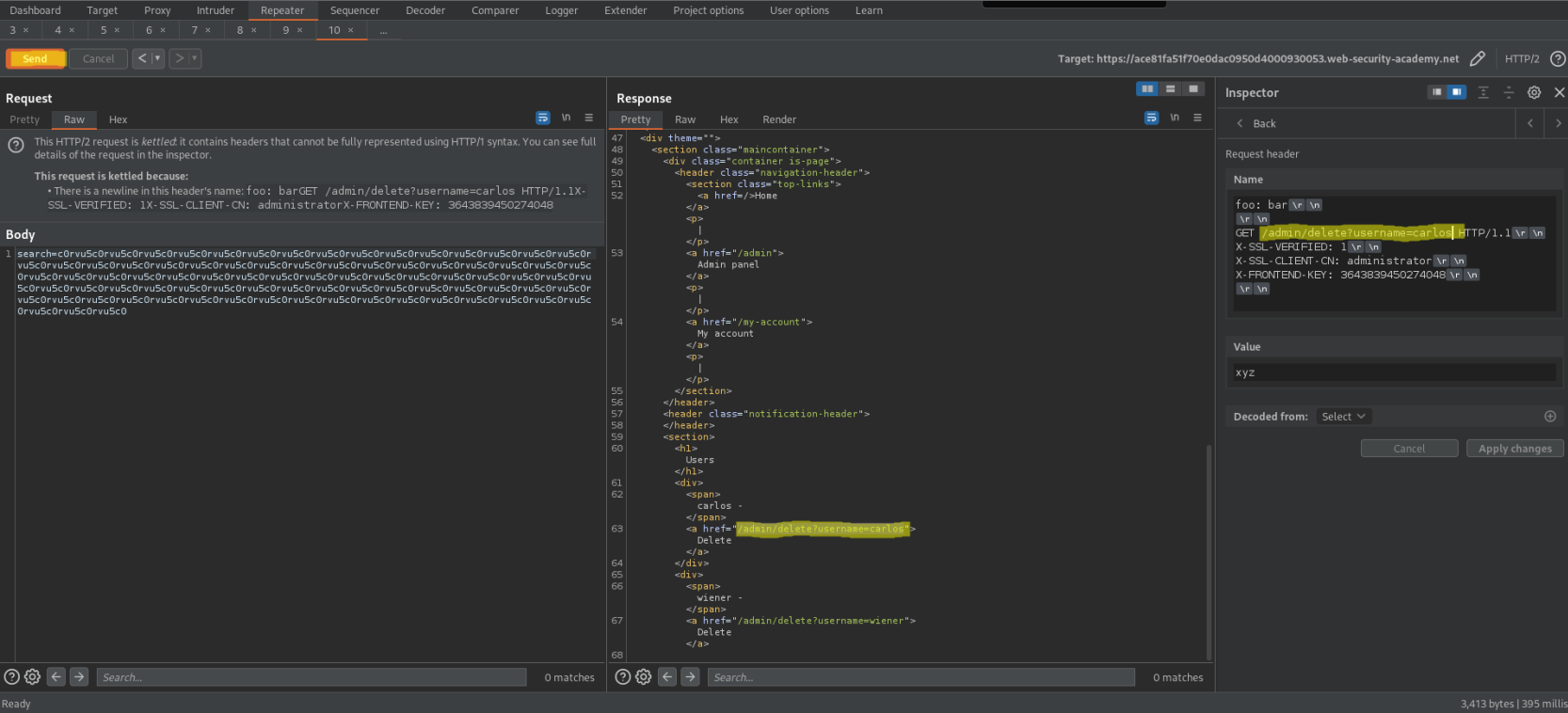This screenshot has height=713, width=1568.
Task: Show more Repeater tabs via ellipsis
Action: coord(383,31)
